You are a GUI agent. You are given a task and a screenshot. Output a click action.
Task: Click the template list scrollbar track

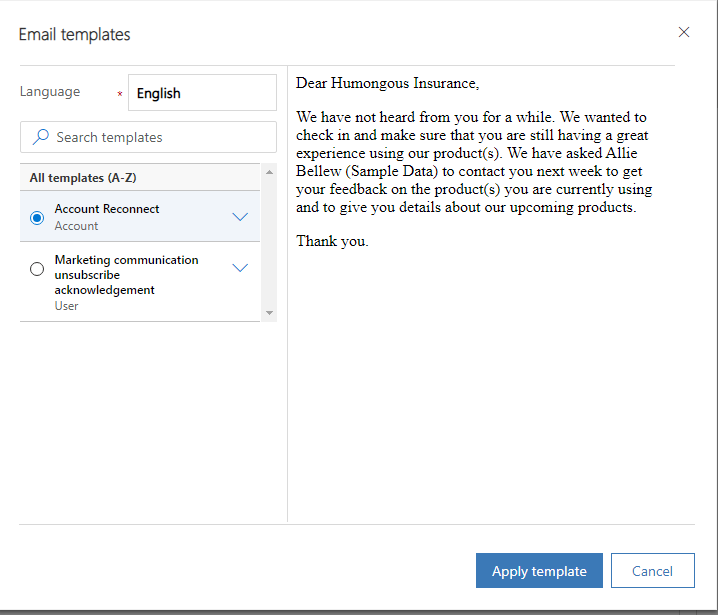[268, 242]
